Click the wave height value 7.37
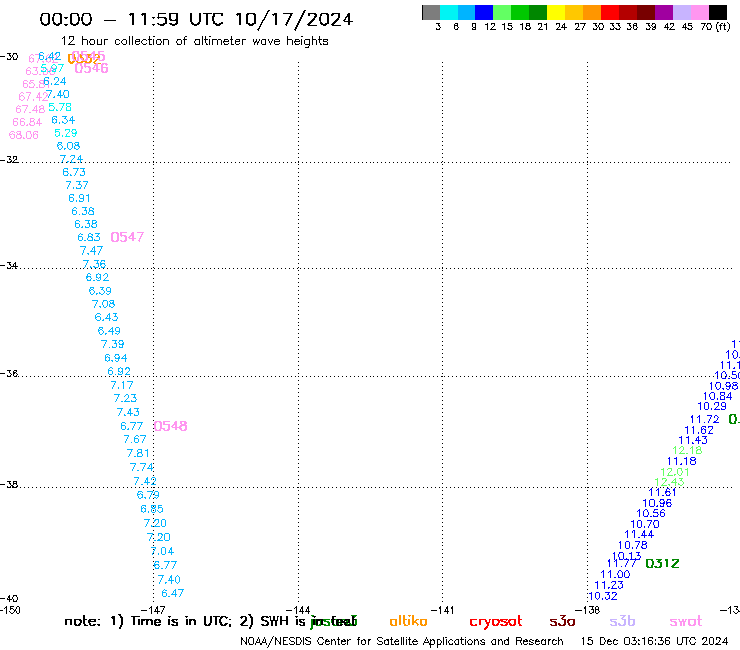The image size is (740, 650). click(77, 185)
